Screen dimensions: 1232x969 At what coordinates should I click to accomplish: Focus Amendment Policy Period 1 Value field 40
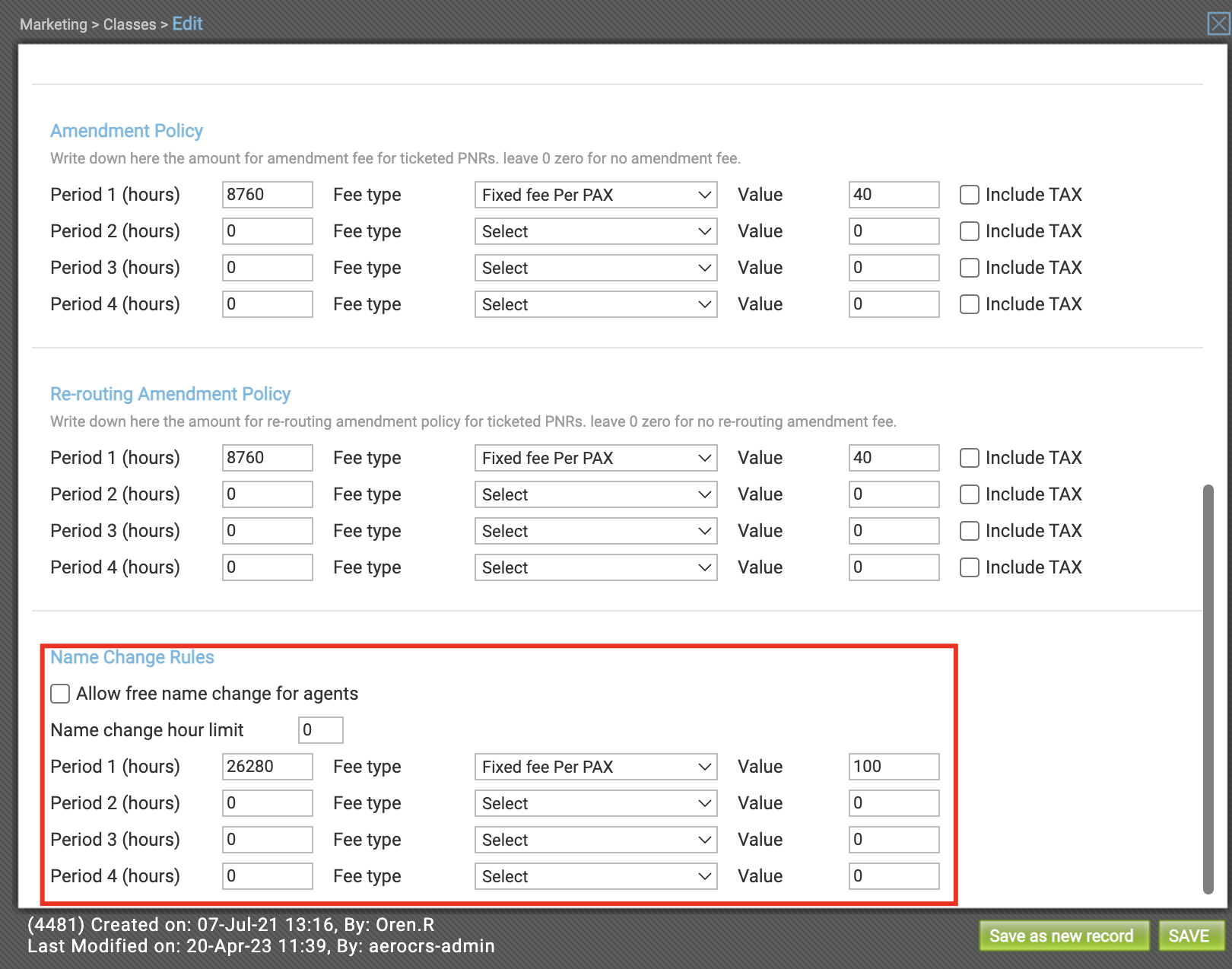(x=894, y=195)
